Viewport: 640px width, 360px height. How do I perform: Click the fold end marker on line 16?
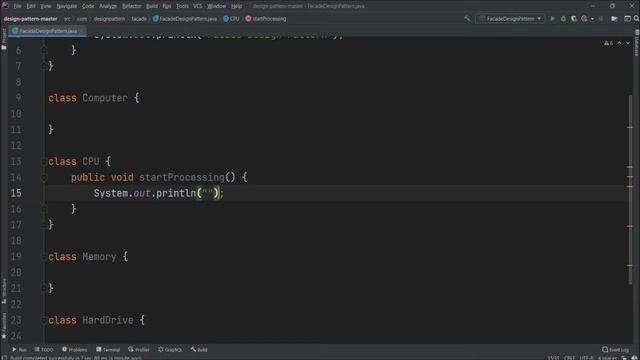point(44,209)
